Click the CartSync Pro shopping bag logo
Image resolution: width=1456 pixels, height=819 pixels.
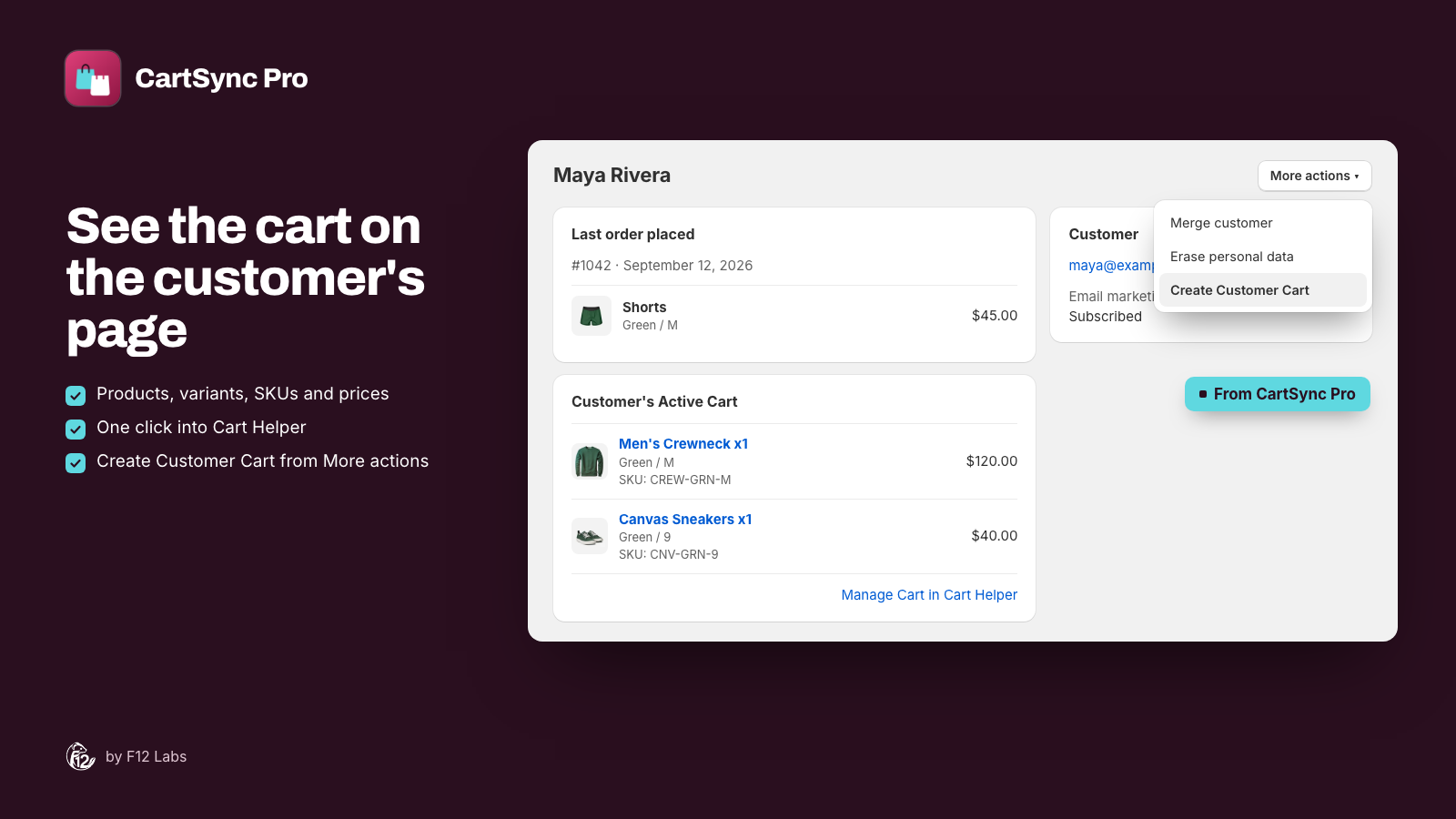pyautogui.click(x=93, y=78)
